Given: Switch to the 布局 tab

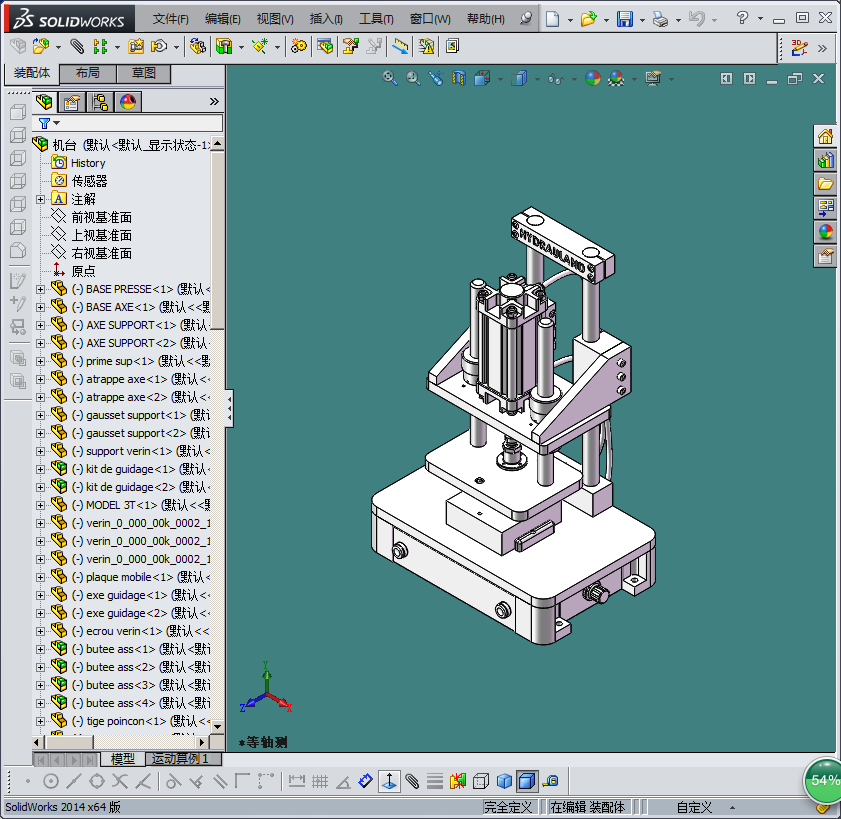Looking at the screenshot, I should 87,73.
